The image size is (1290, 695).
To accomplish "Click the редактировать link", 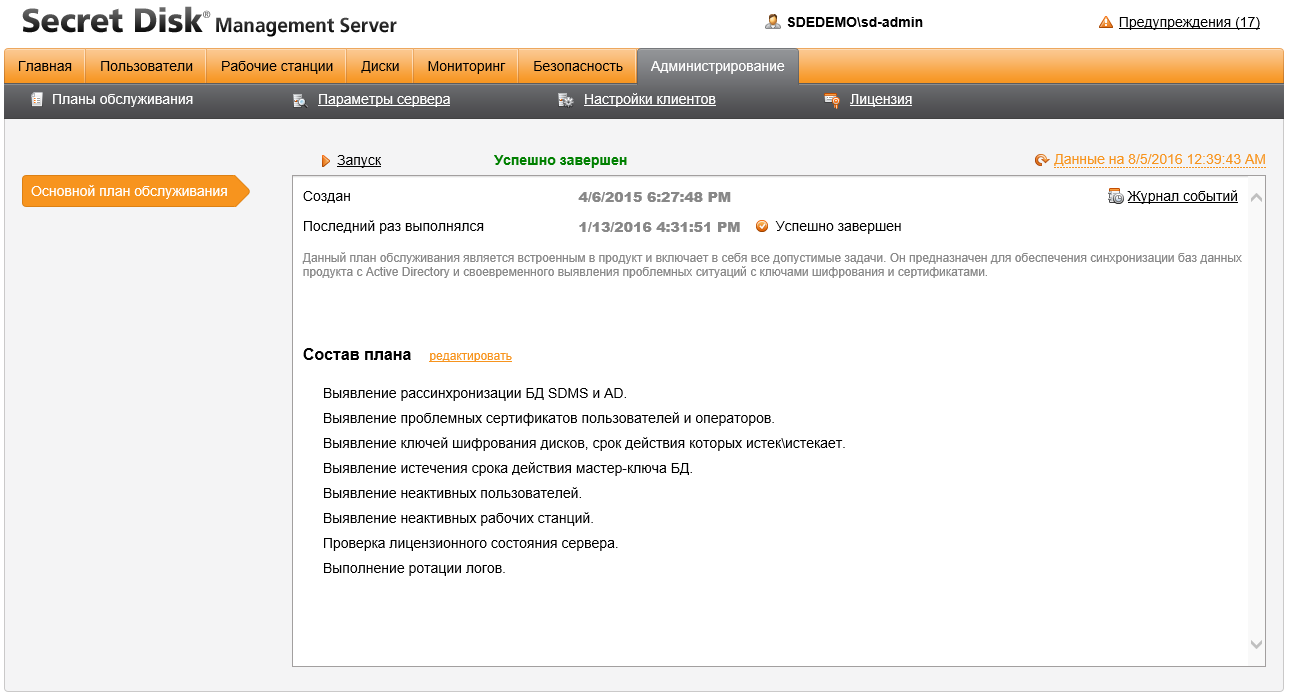I will (469, 355).
